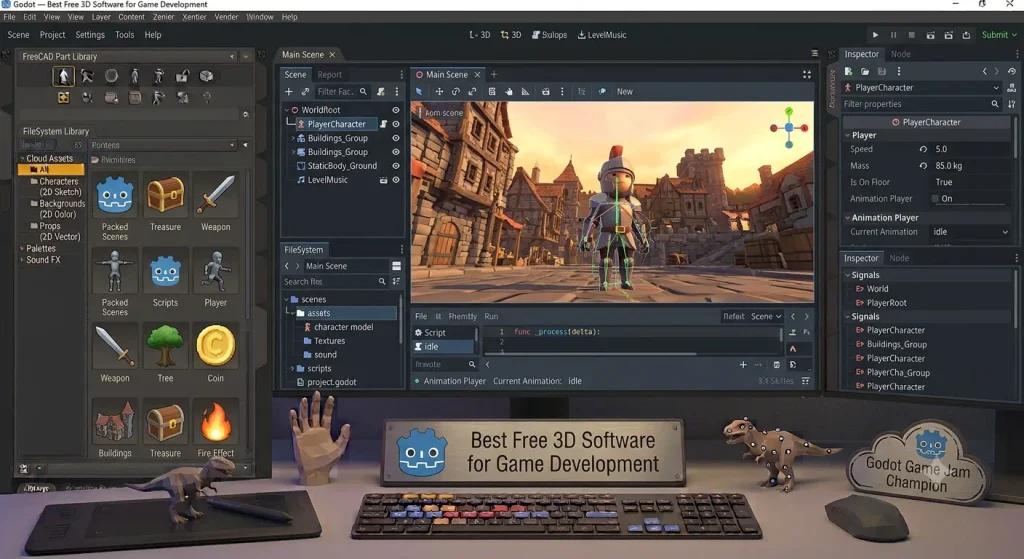Screen dimensions: 1024x559
Task: Select the Tree asset thumbnail
Action: (165, 346)
